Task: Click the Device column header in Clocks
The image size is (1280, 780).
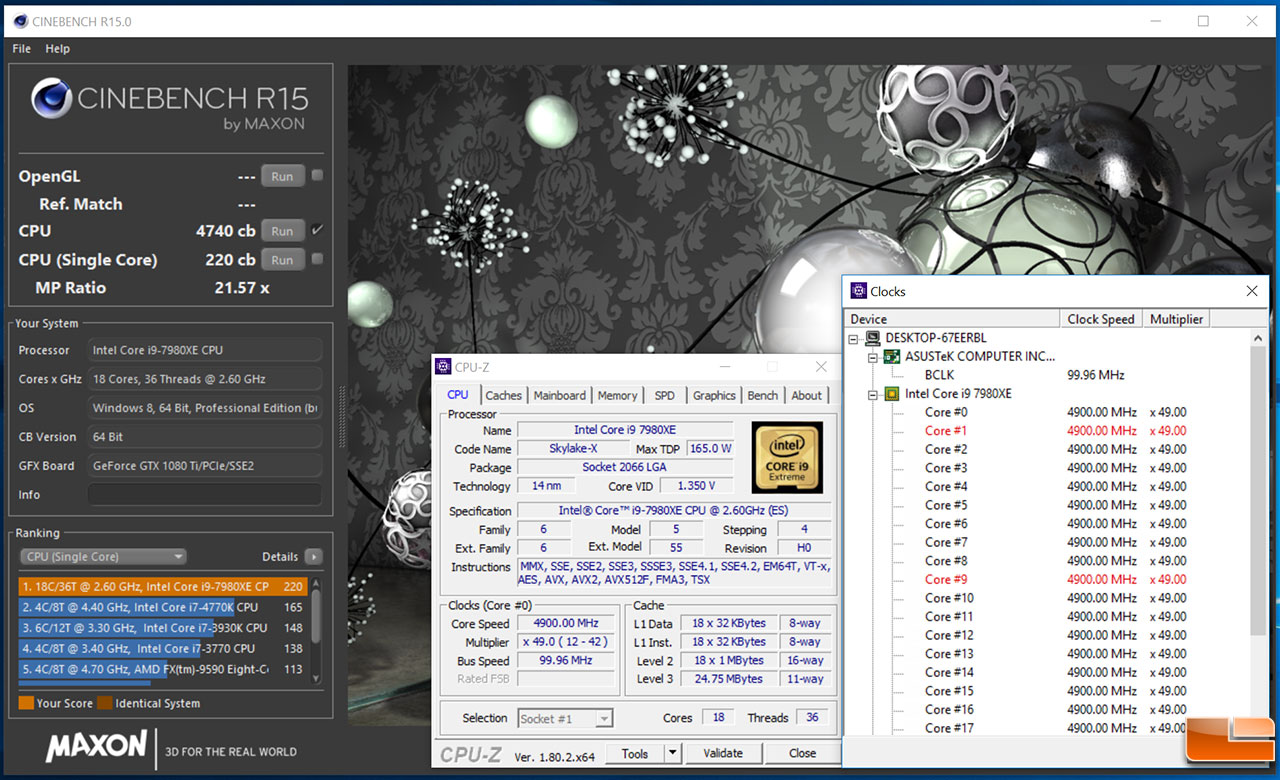Action: coord(952,319)
